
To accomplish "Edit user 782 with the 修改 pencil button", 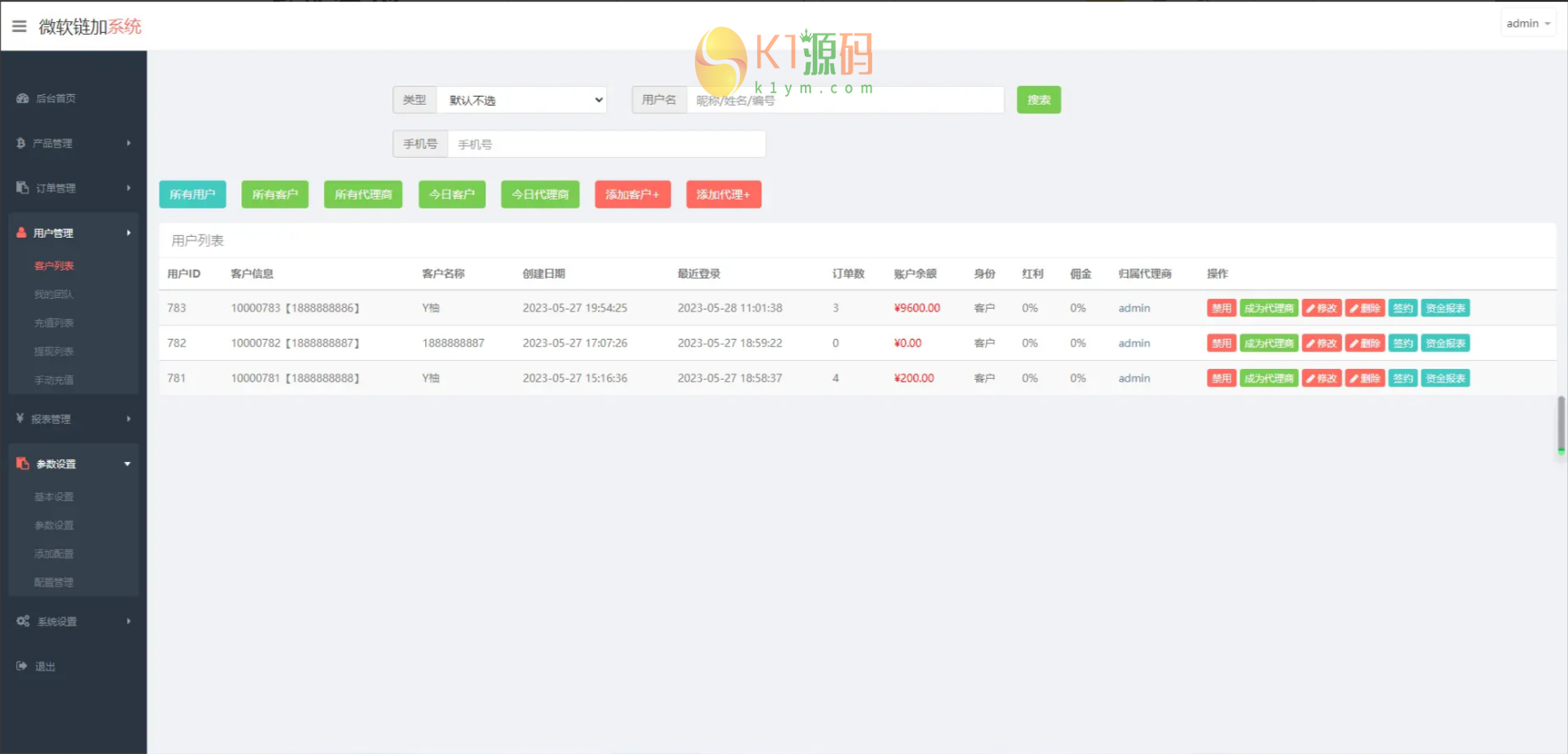I will [x=1322, y=343].
